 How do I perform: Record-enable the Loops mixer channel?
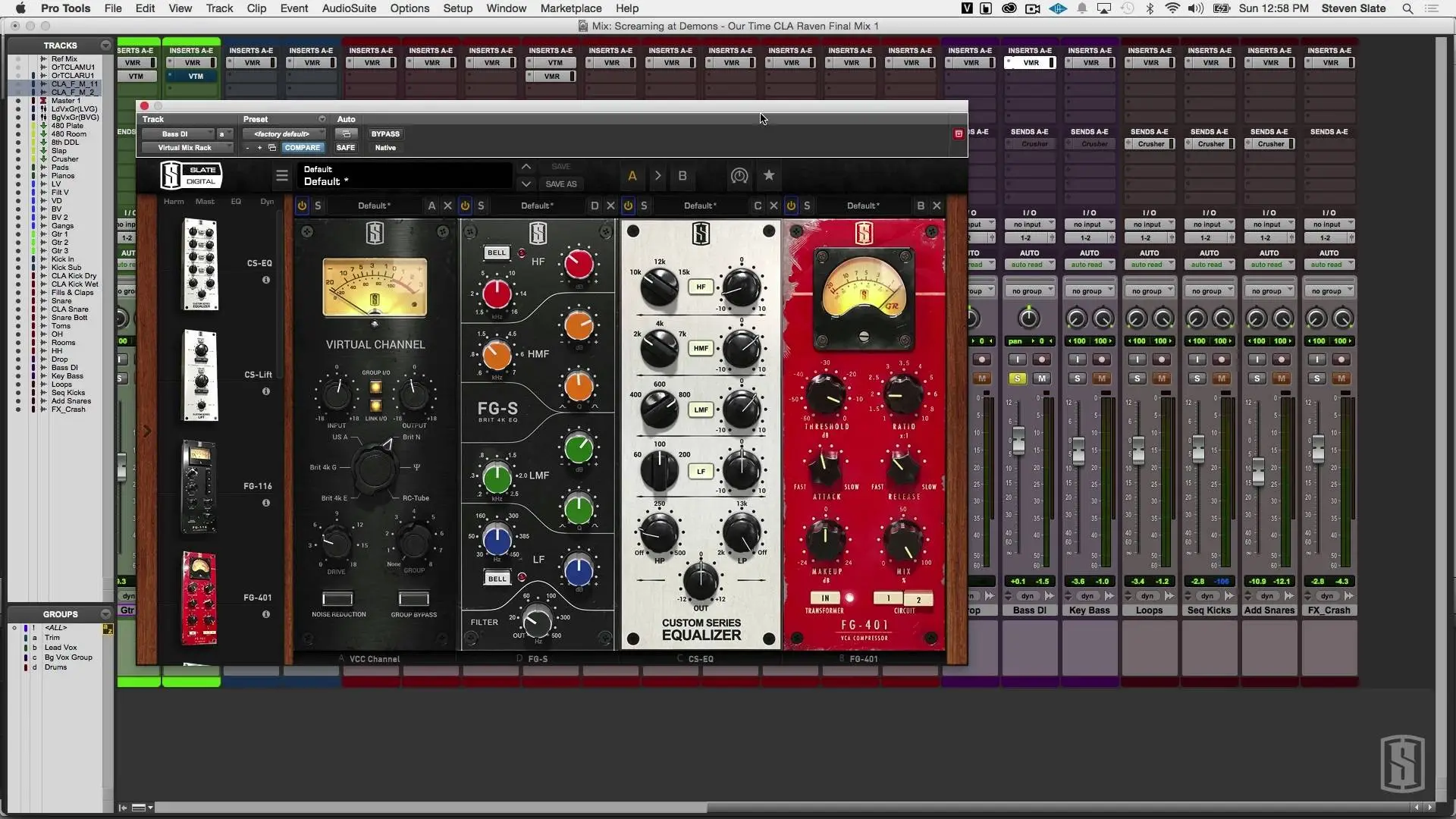[x=1162, y=359]
